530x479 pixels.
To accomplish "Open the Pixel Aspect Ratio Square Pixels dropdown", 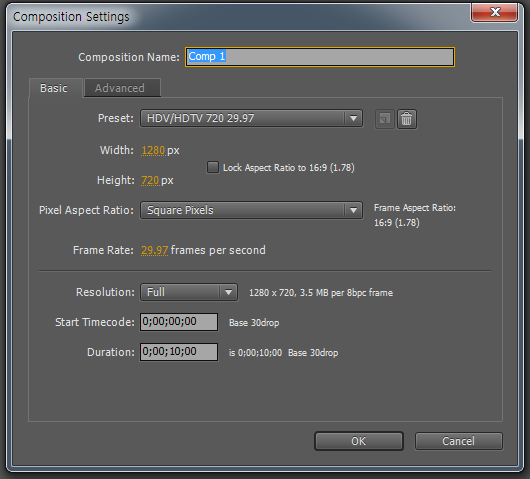I will point(251,210).
